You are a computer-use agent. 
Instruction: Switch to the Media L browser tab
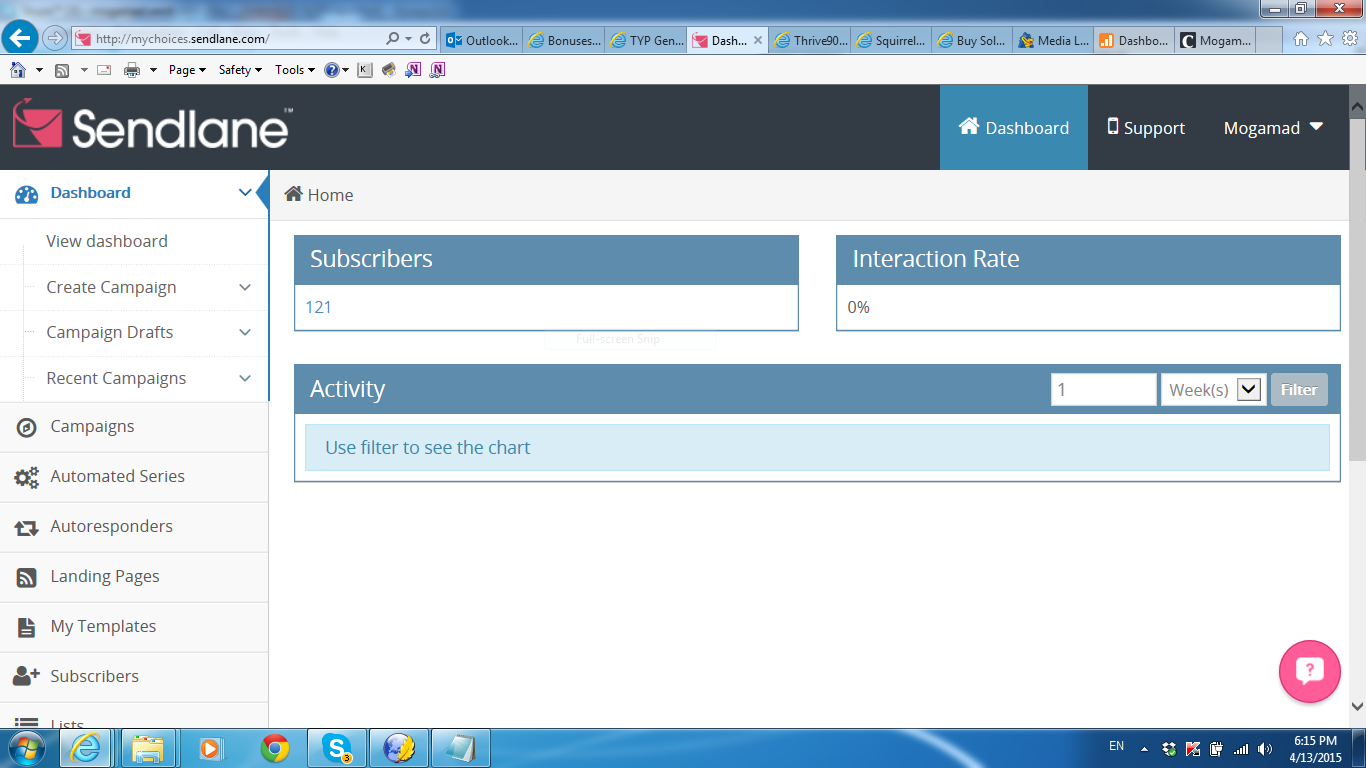click(1054, 40)
